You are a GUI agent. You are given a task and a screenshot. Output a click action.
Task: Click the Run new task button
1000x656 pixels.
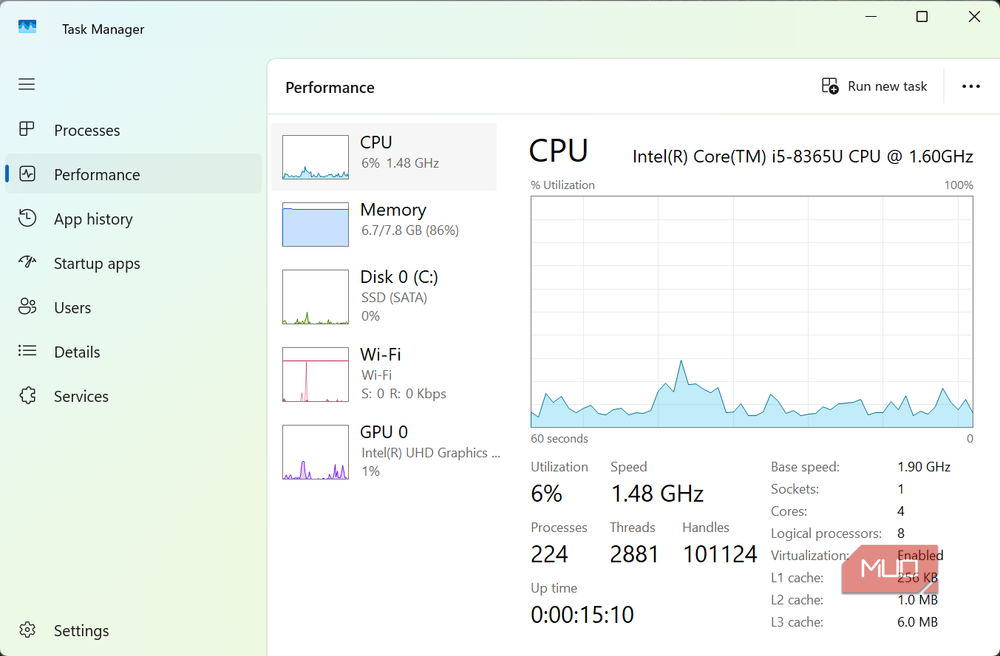tap(874, 86)
